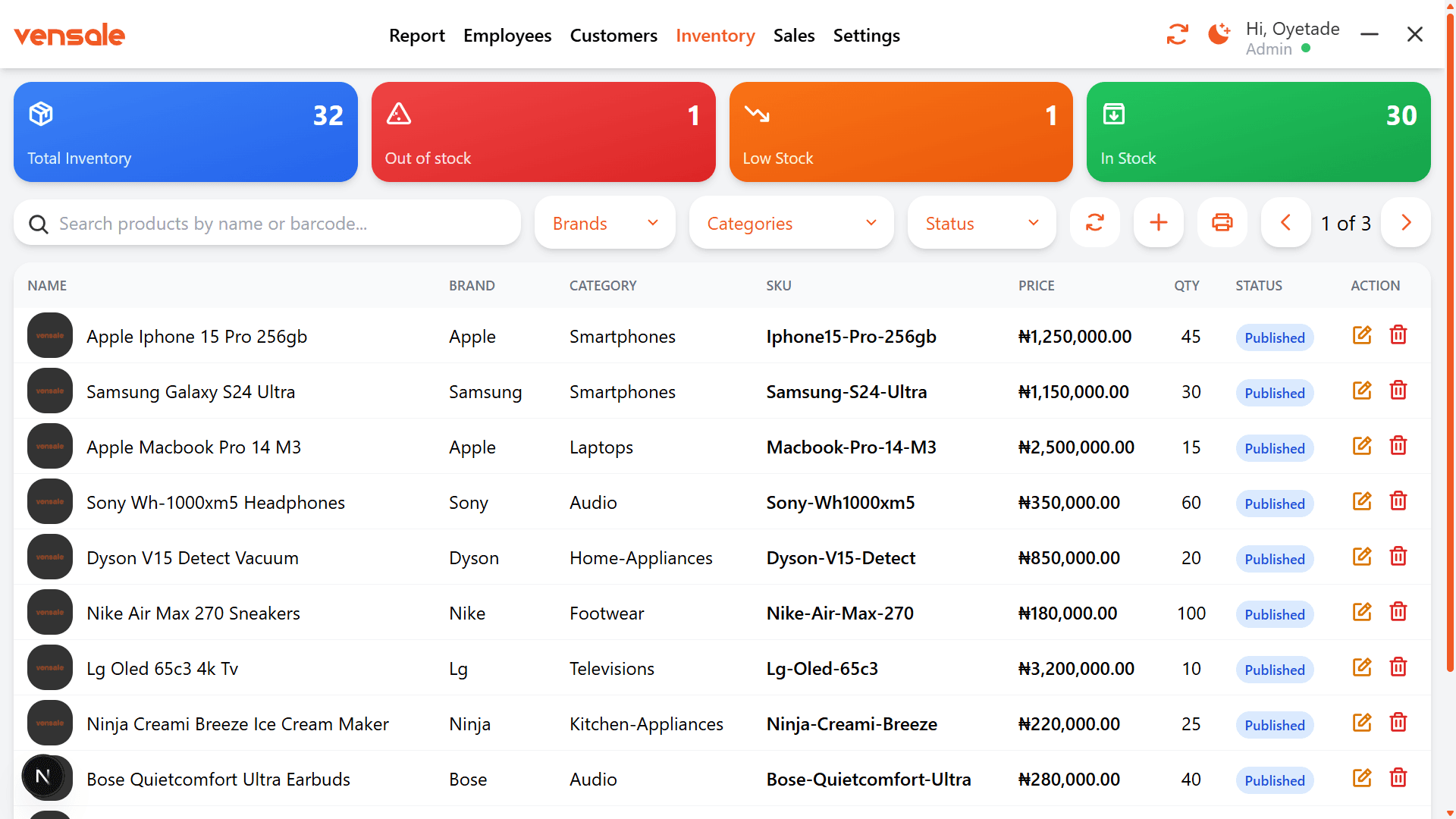Delete Nike Air Max 270 Sneakers
The height and width of the screenshot is (819, 1456).
click(1398, 612)
